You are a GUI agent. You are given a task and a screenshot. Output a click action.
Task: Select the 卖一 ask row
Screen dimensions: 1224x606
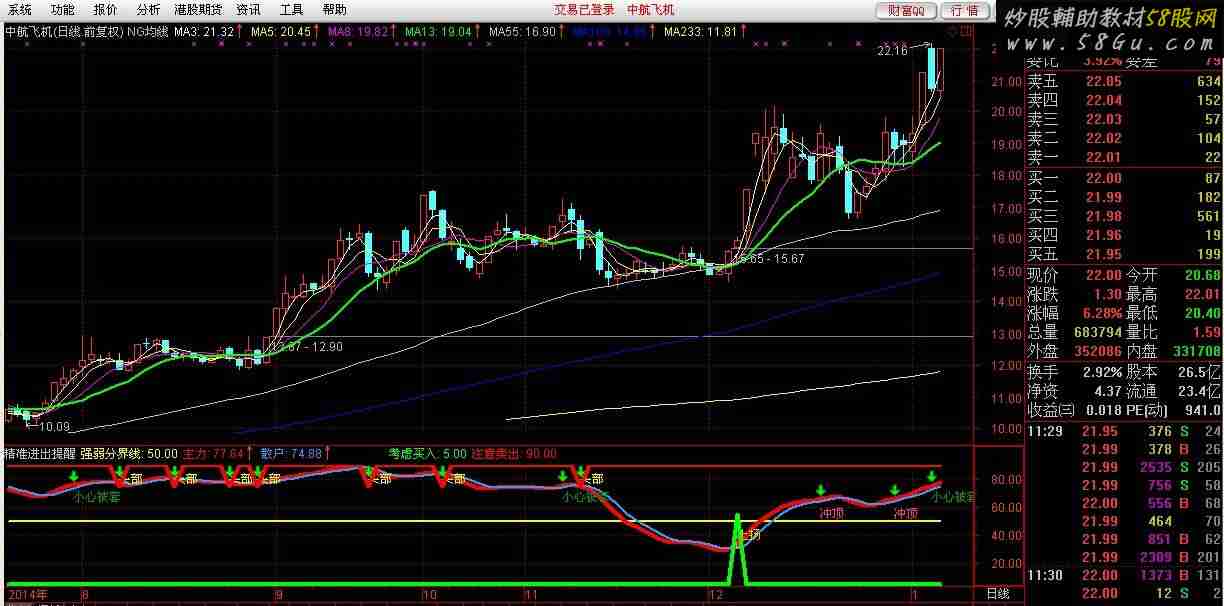pyautogui.click(x=1124, y=157)
